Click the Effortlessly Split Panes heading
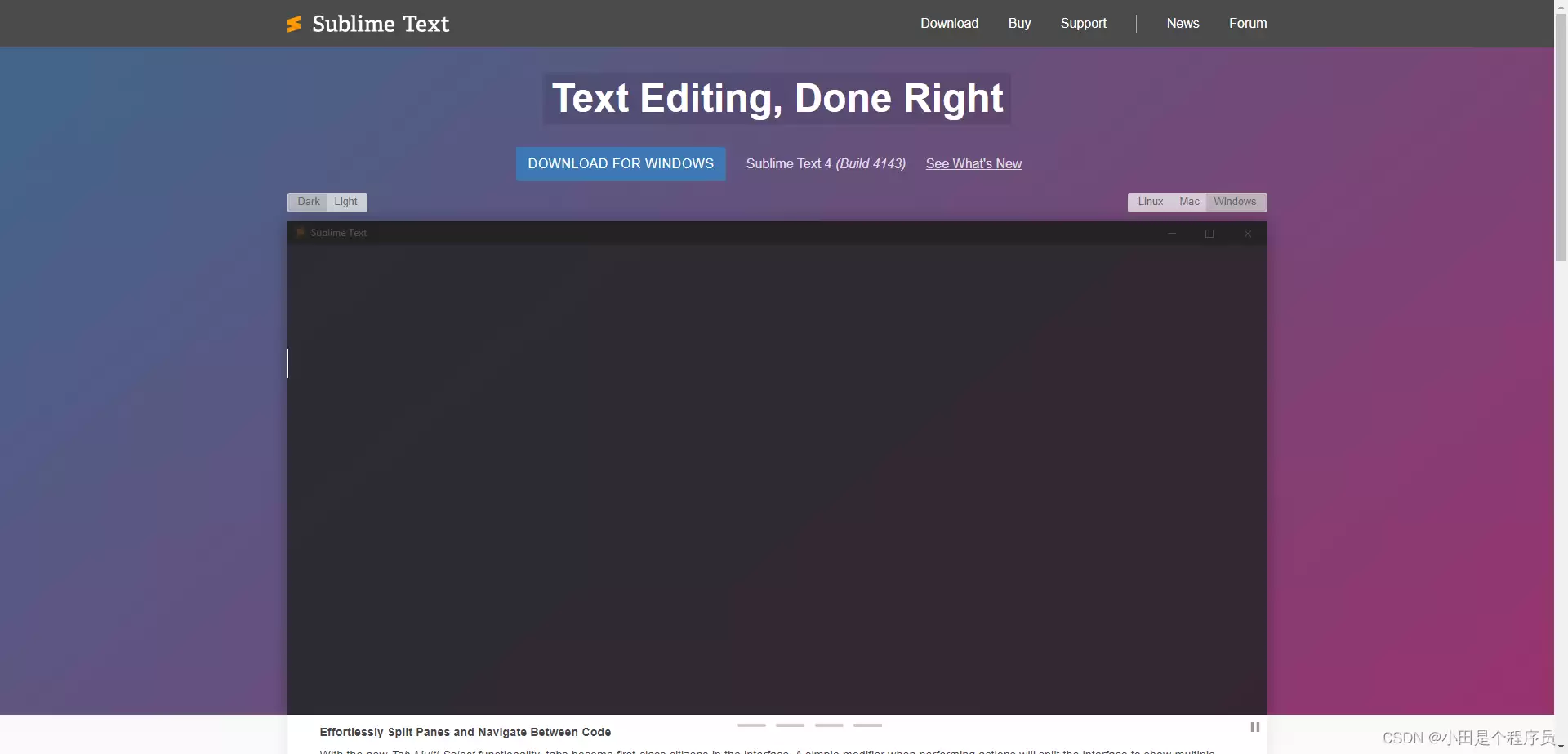This screenshot has height=754, width=1568. pos(465,732)
